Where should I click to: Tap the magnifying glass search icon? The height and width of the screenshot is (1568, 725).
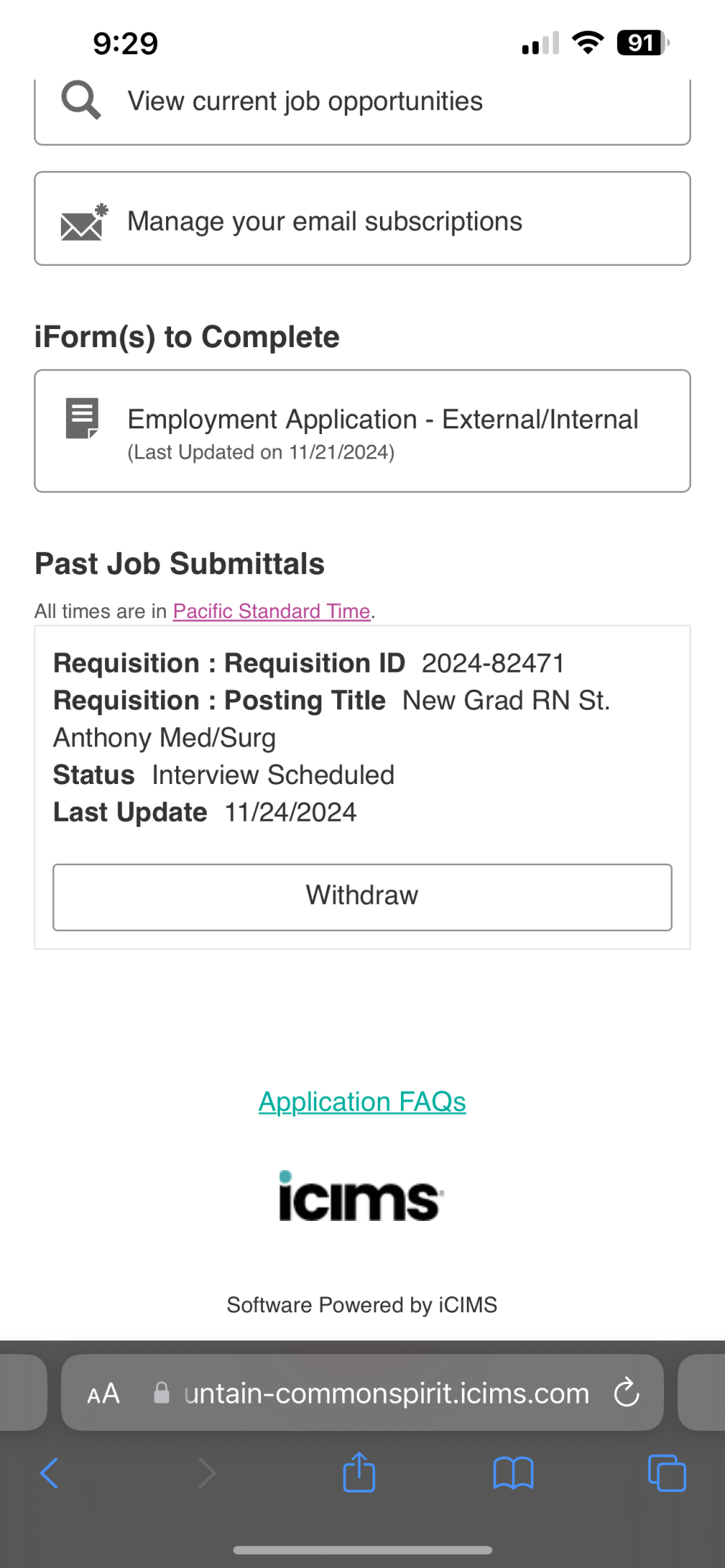tap(80, 100)
